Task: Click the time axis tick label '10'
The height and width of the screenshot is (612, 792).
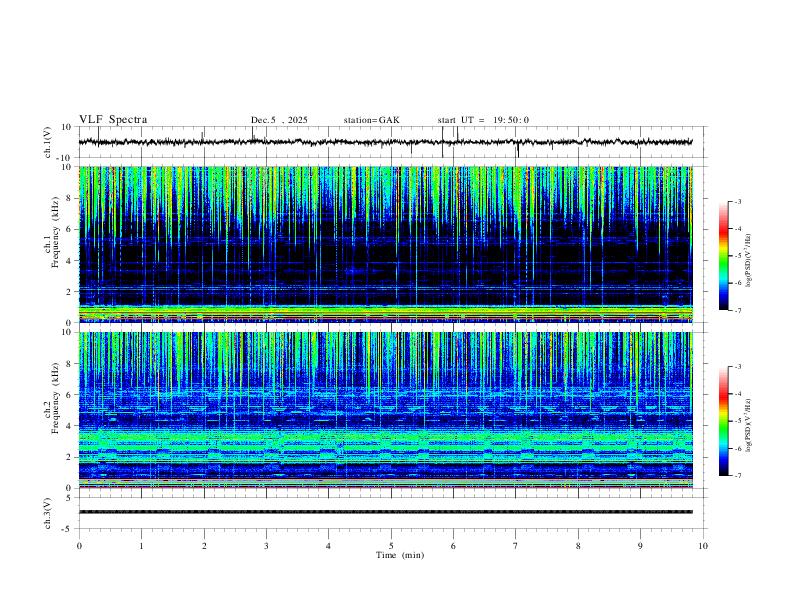Action: coord(703,546)
